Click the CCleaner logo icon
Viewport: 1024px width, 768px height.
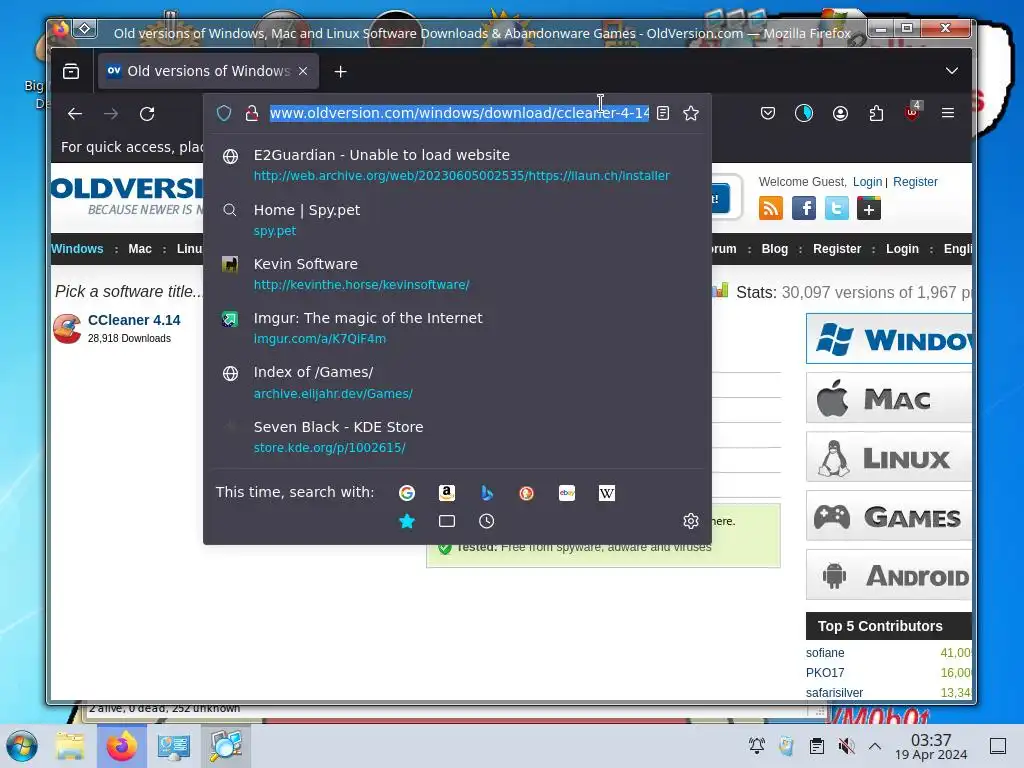click(x=67, y=328)
